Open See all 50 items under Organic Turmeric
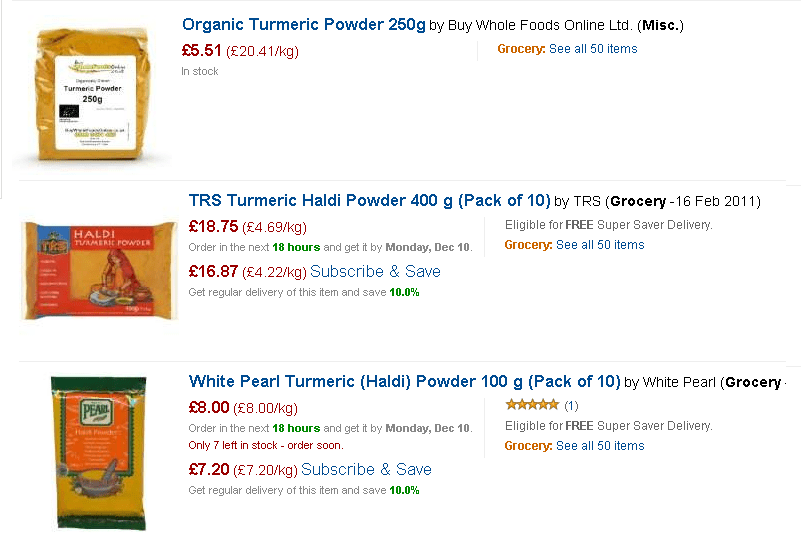 pos(592,49)
